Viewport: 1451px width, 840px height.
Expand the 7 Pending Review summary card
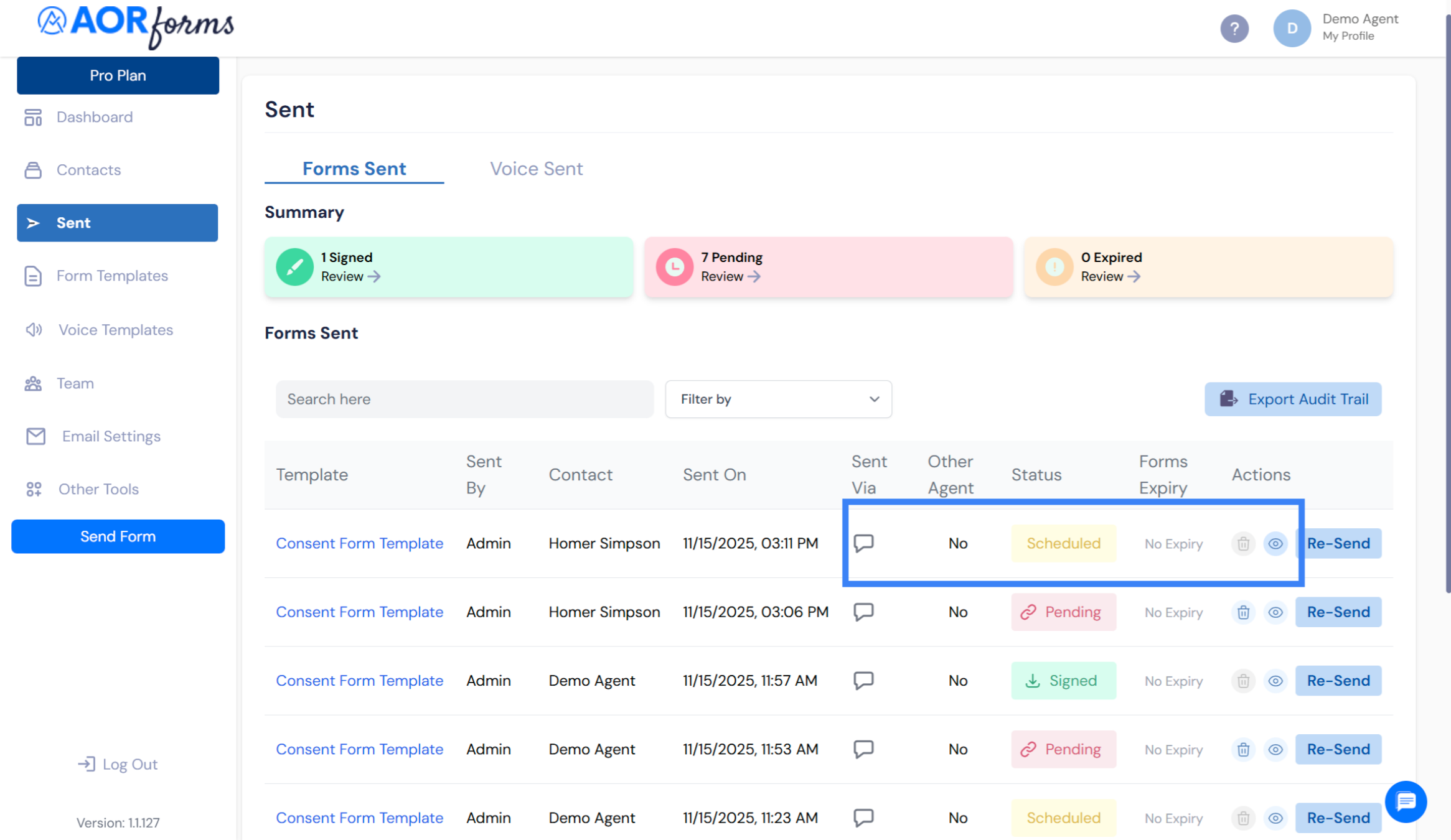click(x=731, y=276)
